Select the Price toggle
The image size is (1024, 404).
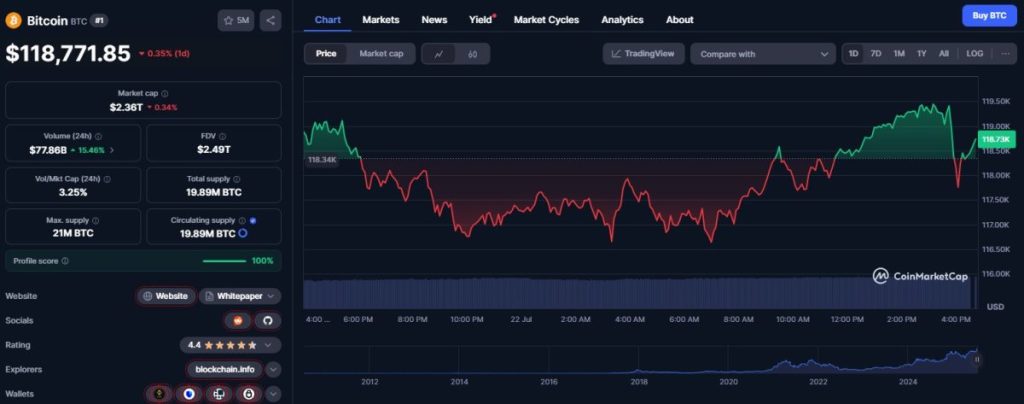pyautogui.click(x=326, y=54)
